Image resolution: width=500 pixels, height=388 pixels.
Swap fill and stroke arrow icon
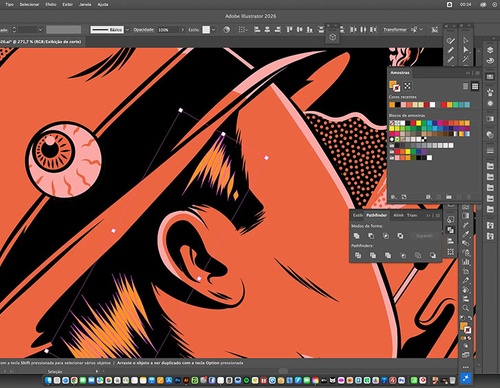[470, 318]
